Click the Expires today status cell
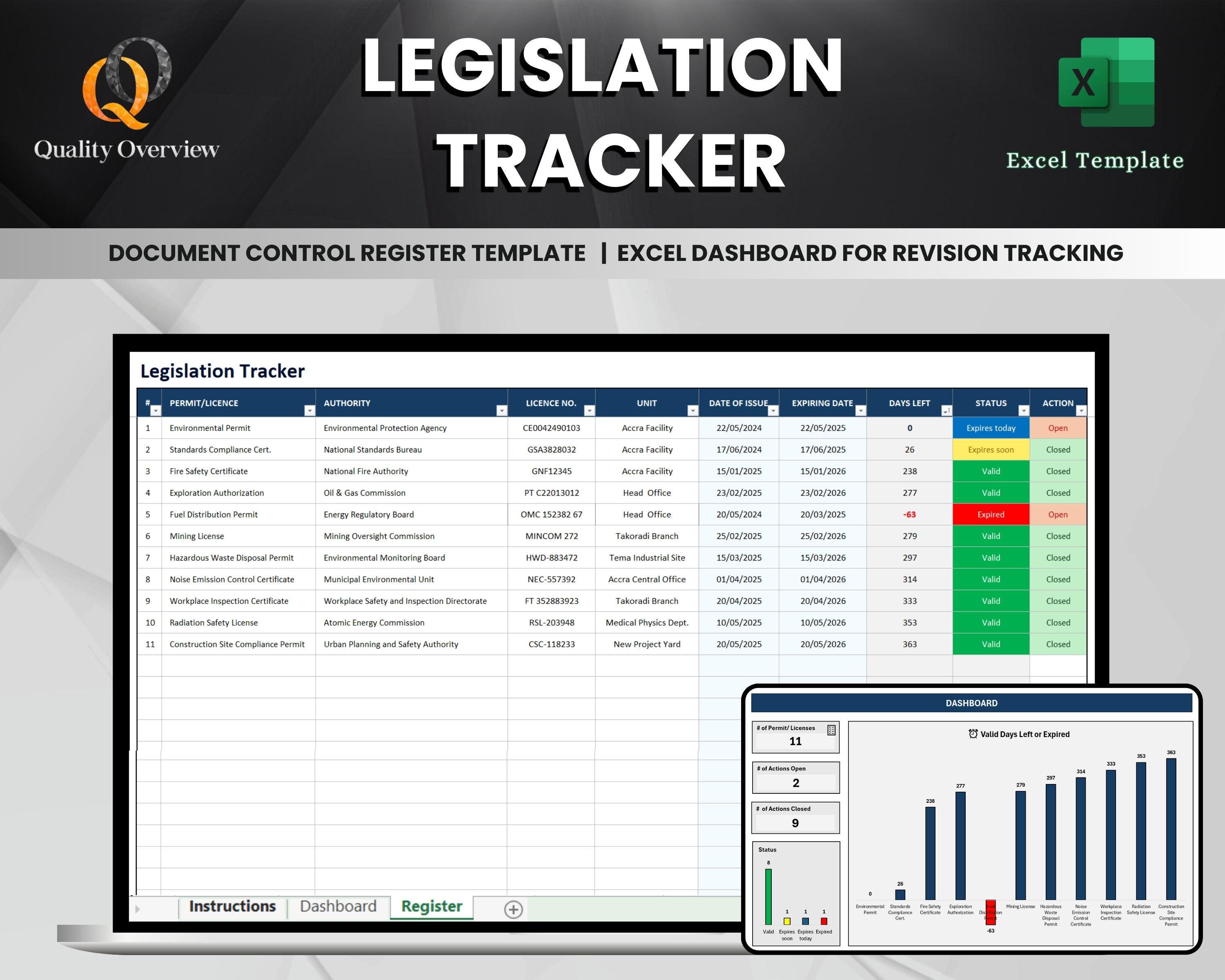Screen dimensions: 1225x980 pyautogui.click(x=991, y=428)
